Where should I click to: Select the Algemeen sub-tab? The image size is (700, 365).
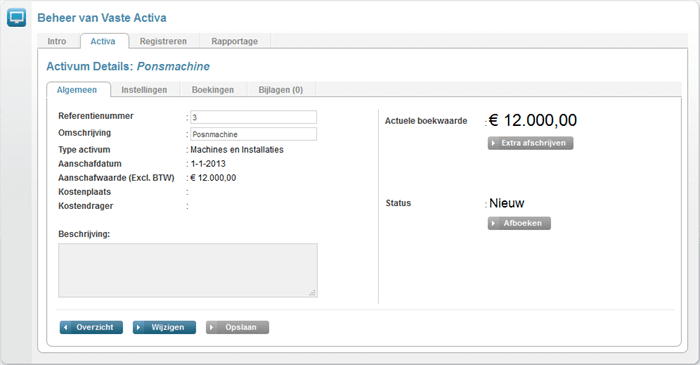click(77, 90)
